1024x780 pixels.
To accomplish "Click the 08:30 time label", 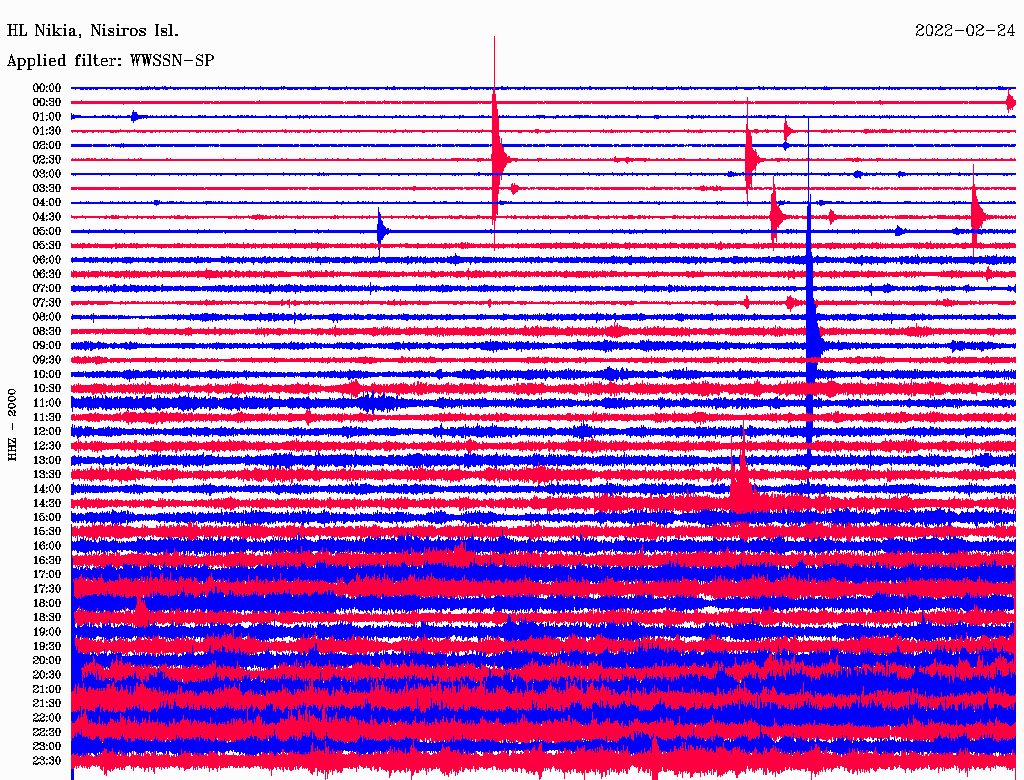I will 47,332.
